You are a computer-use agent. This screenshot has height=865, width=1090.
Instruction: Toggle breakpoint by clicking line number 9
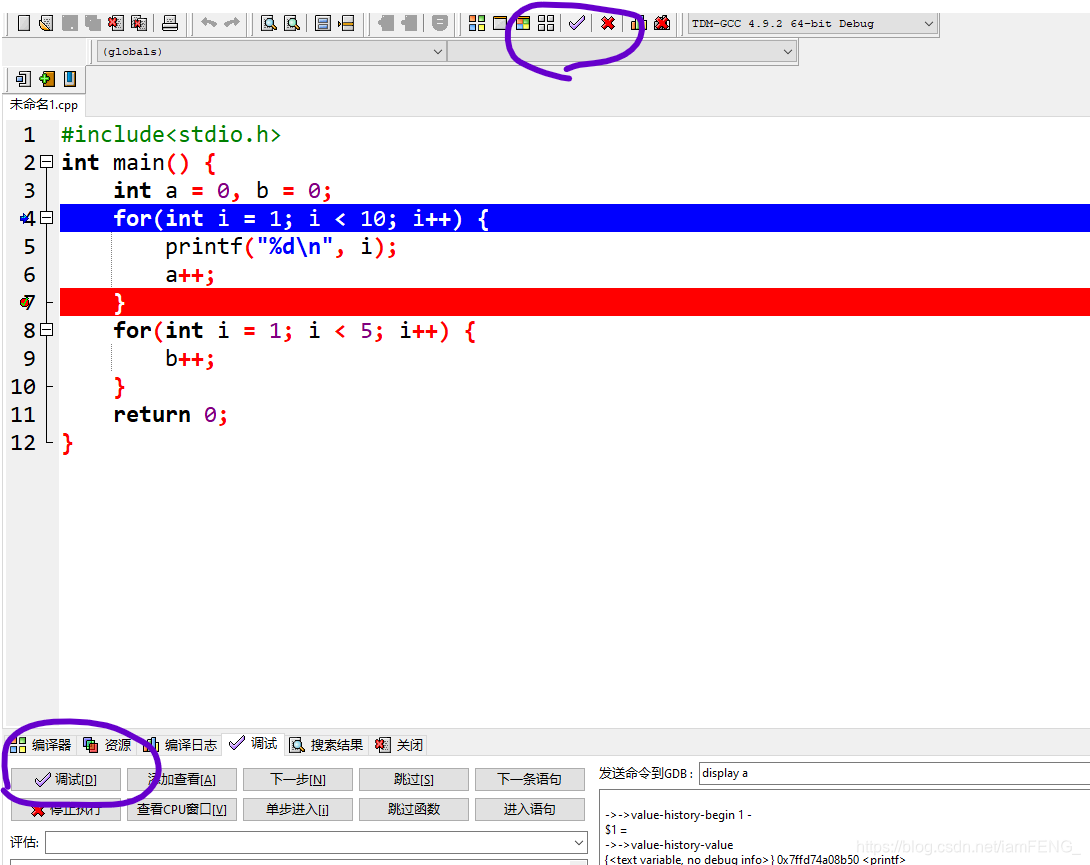(x=29, y=359)
